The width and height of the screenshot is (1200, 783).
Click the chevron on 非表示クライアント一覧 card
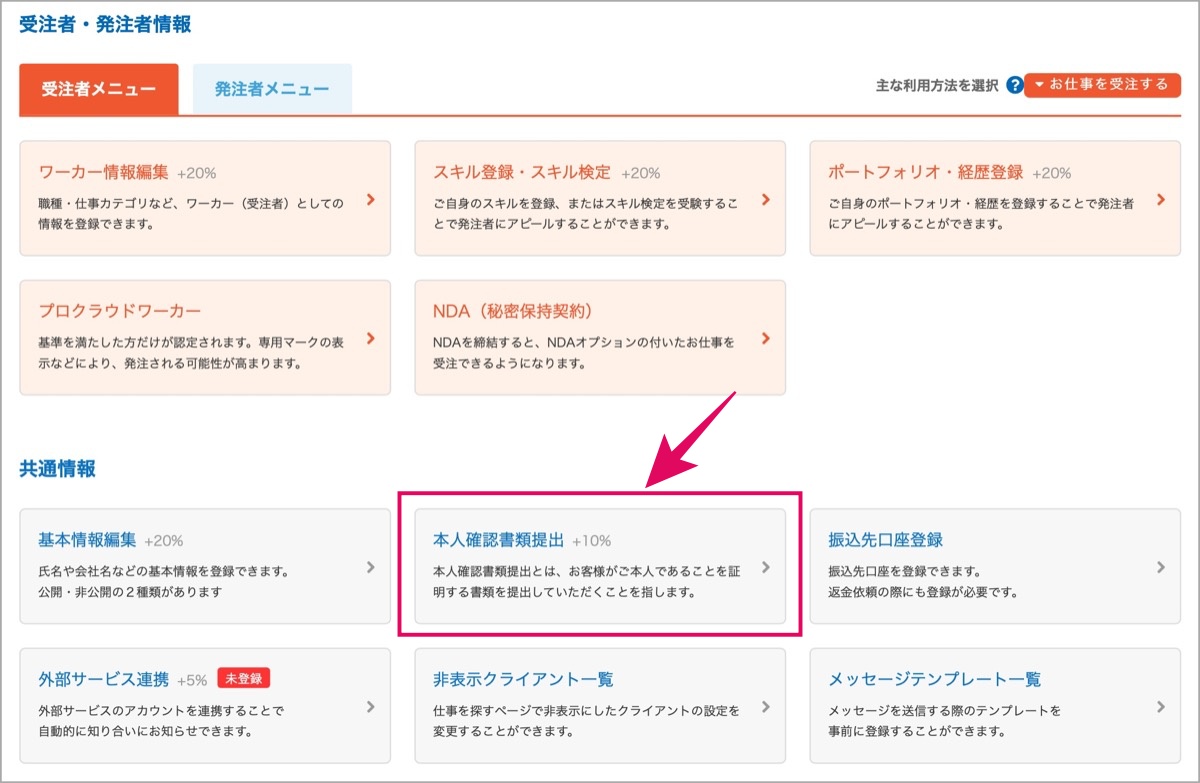[765, 706]
